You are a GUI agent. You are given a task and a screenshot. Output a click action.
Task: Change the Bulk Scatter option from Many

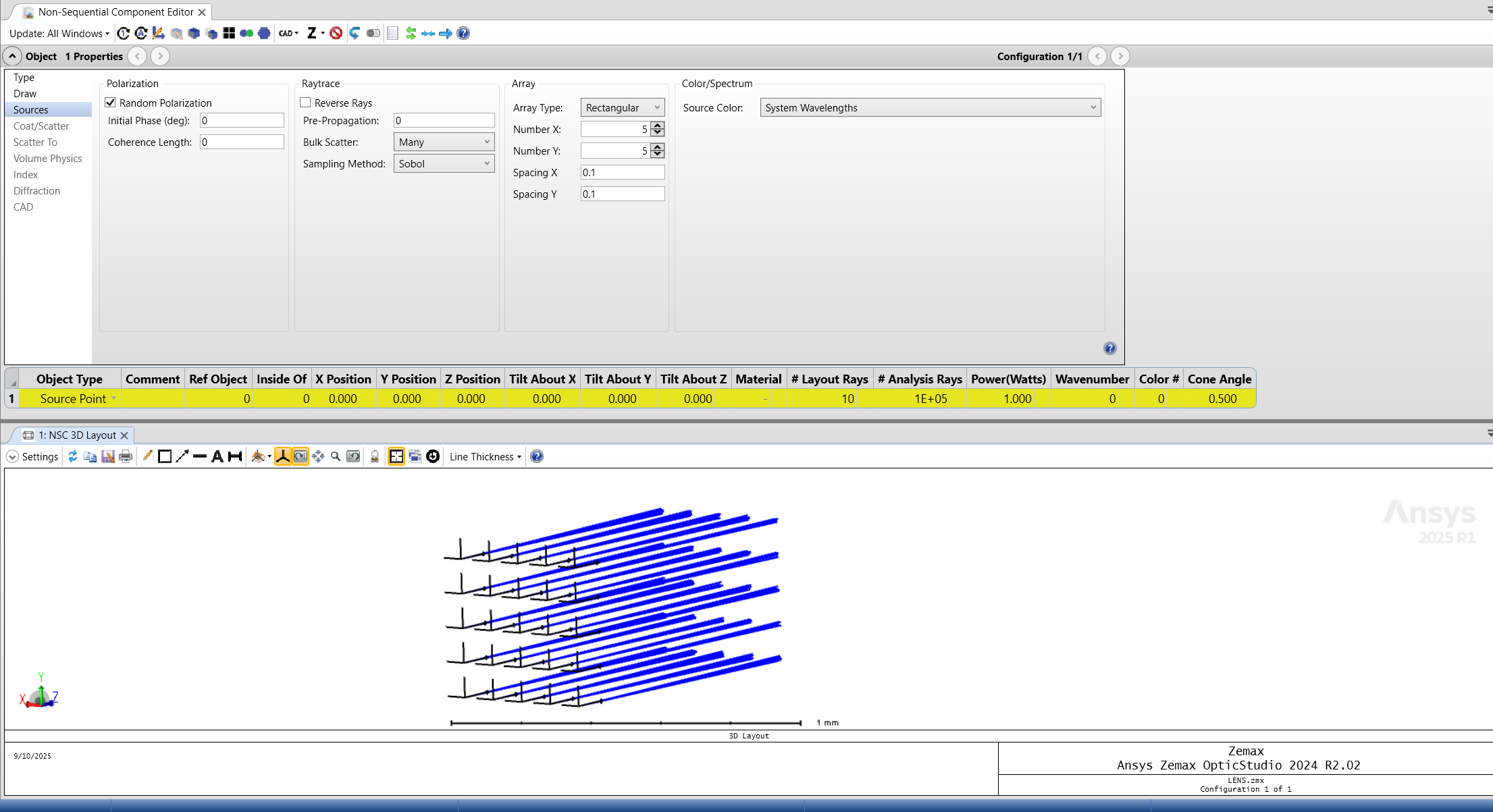443,142
